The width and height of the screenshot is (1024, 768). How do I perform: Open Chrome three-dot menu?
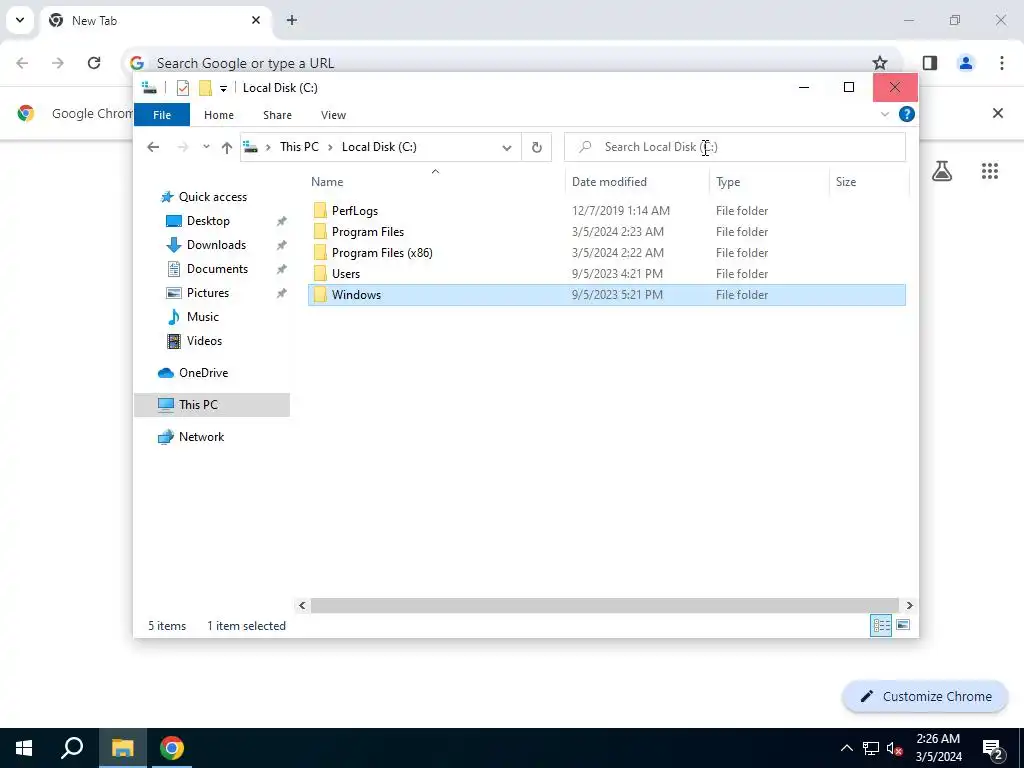(1002, 63)
